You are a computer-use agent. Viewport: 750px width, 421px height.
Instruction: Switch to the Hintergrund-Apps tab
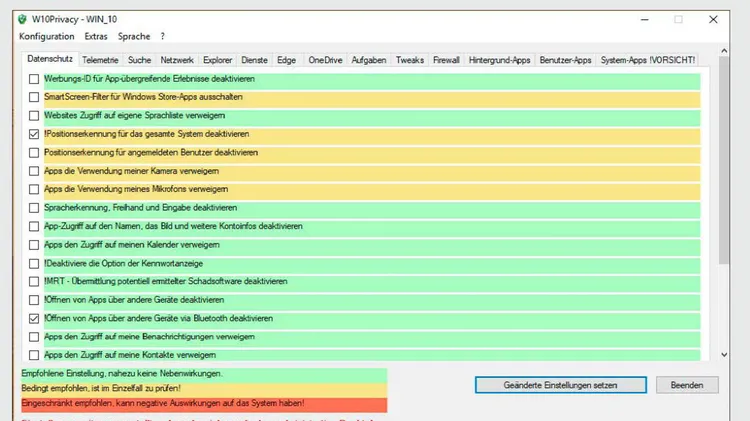(x=499, y=60)
